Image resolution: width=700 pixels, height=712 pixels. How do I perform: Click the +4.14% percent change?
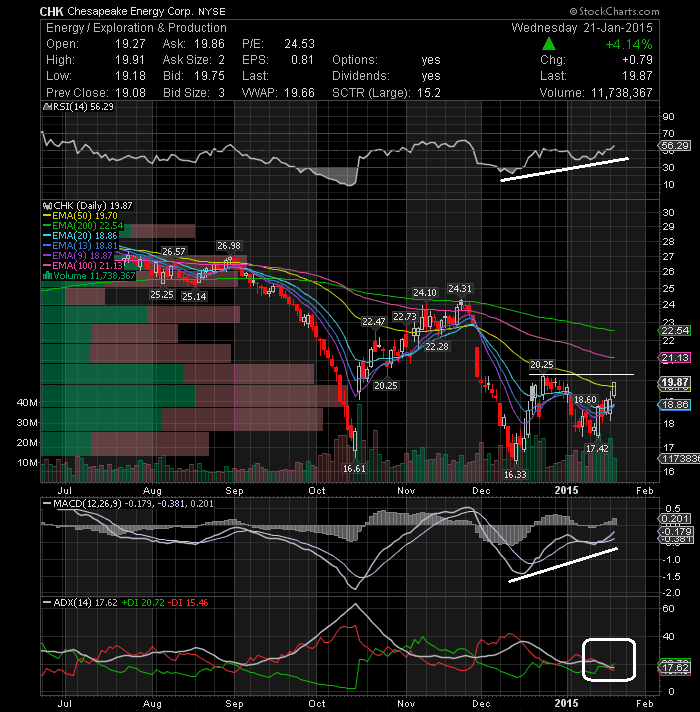(x=629, y=44)
